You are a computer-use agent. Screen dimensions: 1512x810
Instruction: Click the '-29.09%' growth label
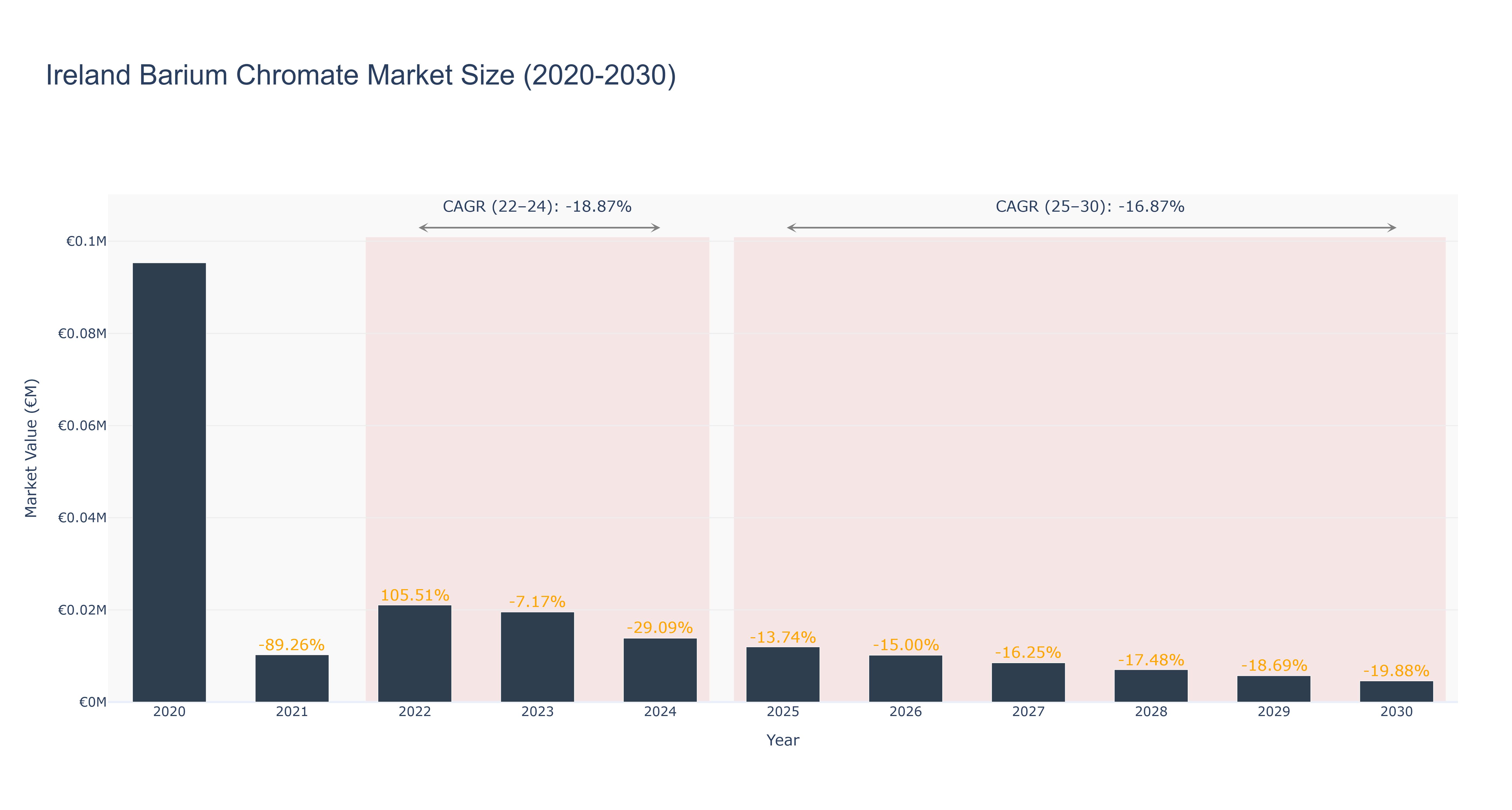[660, 627]
